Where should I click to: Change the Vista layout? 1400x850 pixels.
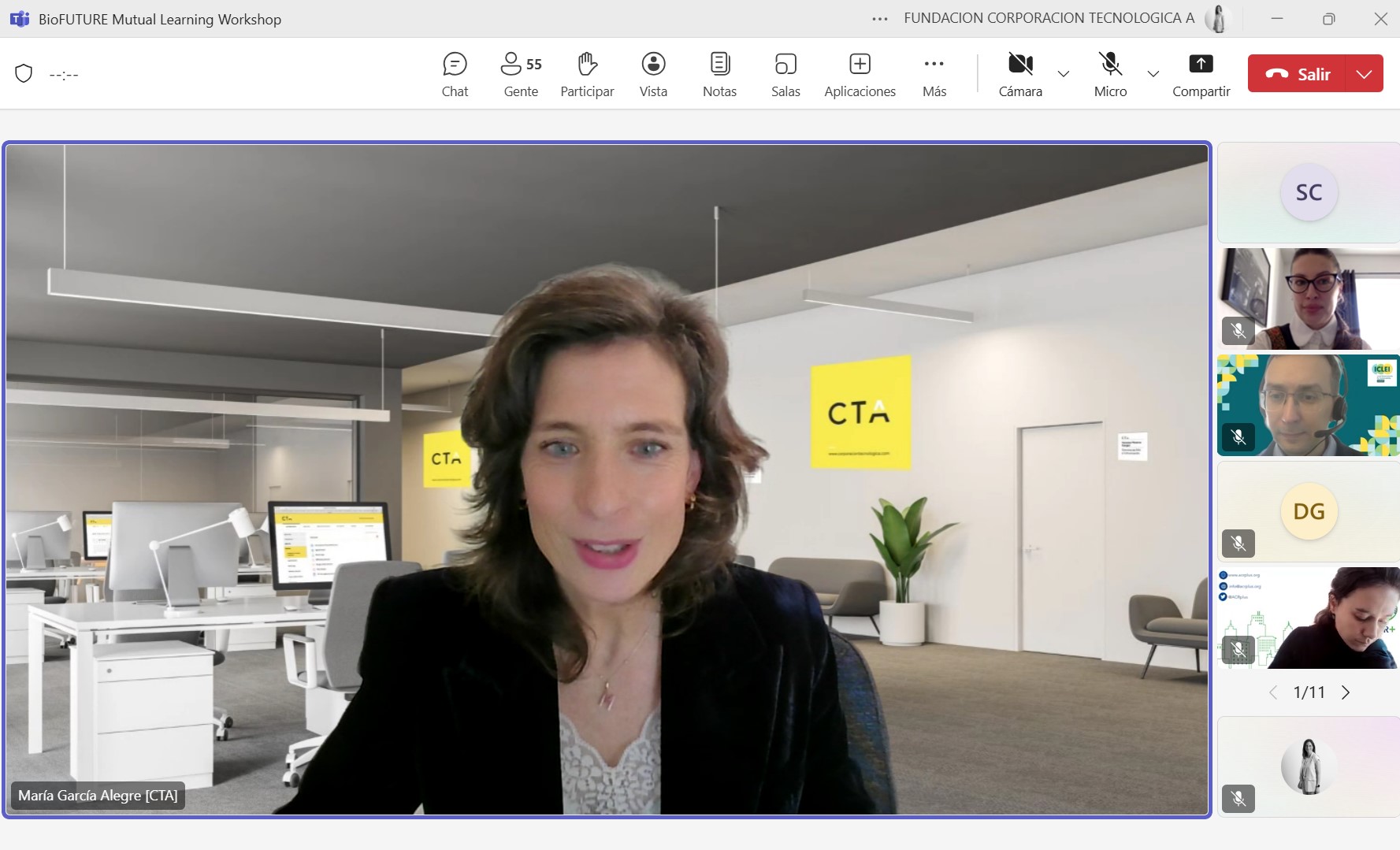653,75
